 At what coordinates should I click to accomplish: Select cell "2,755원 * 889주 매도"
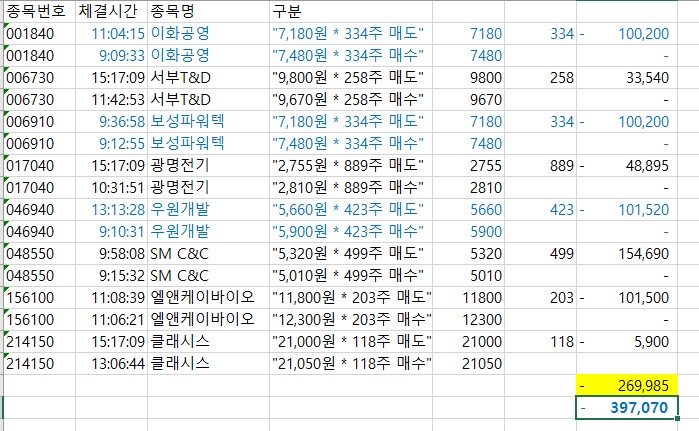point(351,166)
